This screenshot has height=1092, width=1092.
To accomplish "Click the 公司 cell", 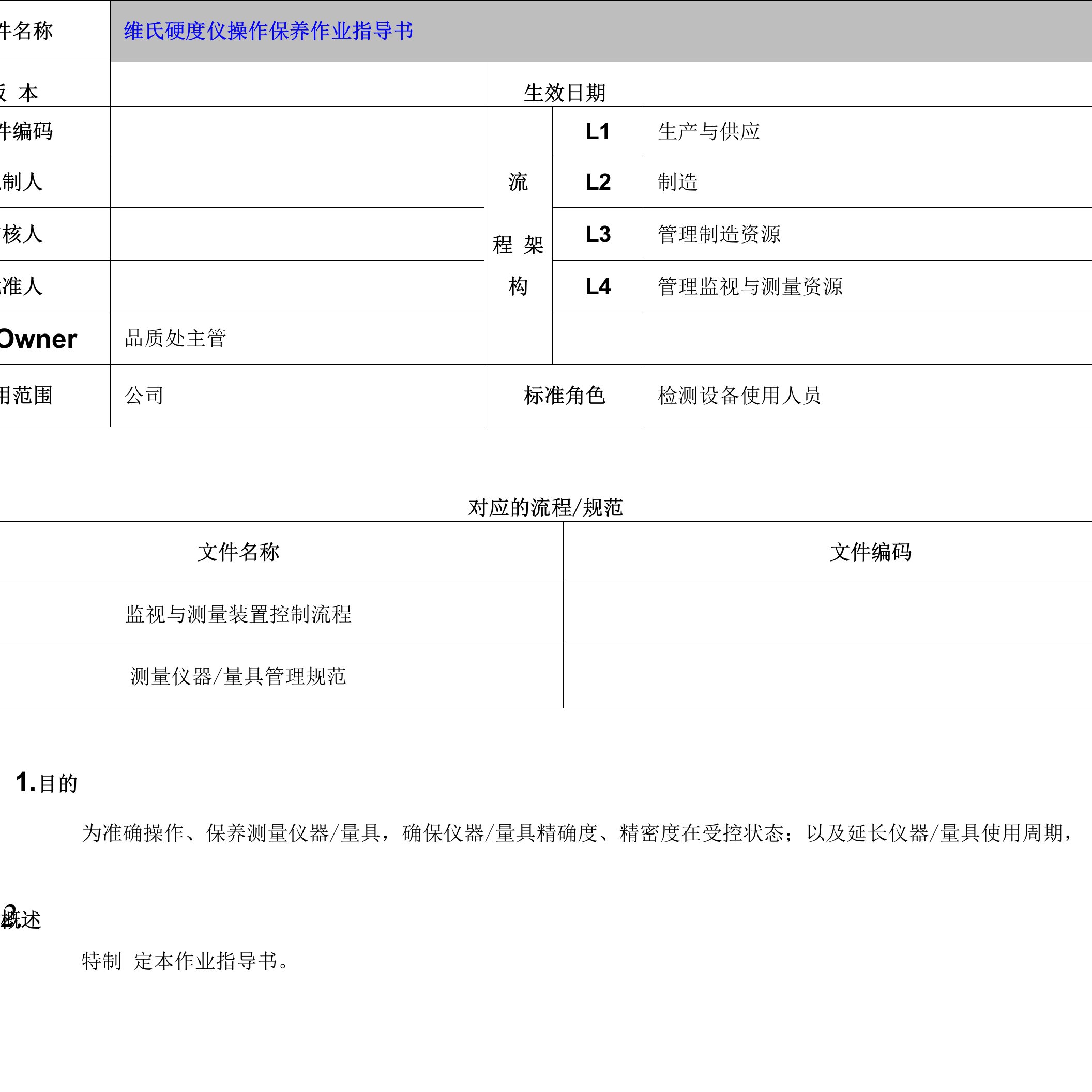I will coord(297,396).
